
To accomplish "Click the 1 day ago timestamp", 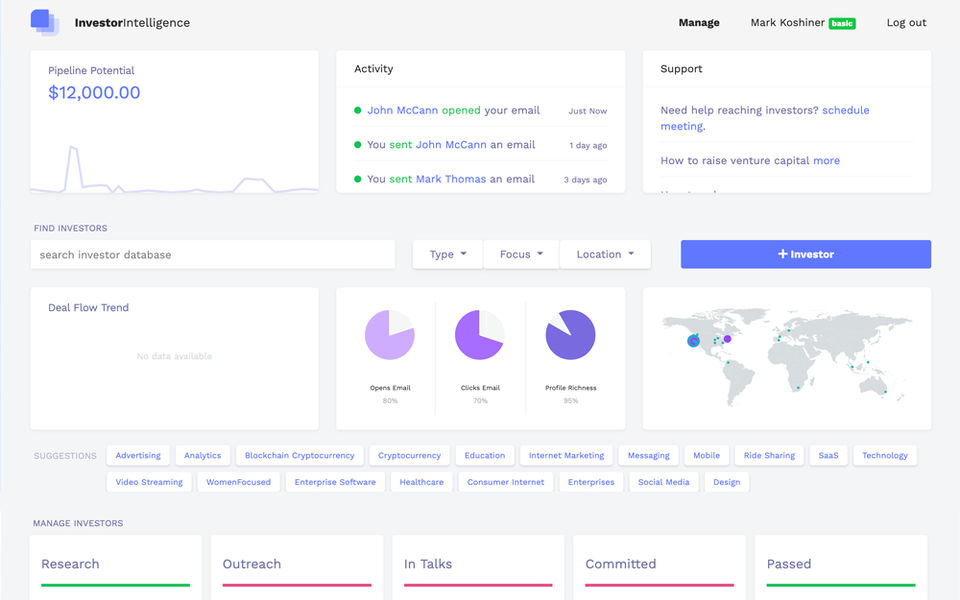I will click(x=588, y=145).
